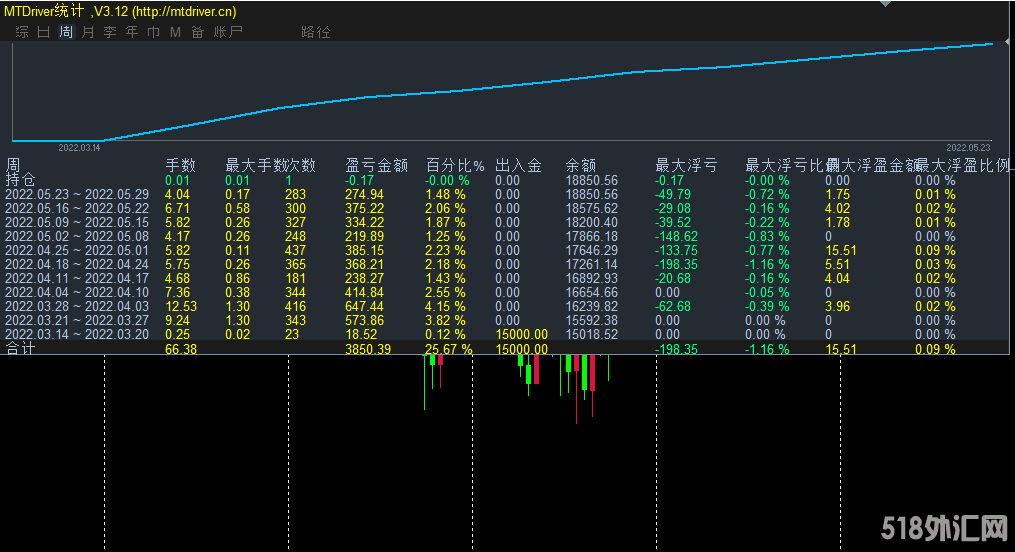The height and width of the screenshot is (552, 1015).
Task: Switch to the 季 quarterly tab
Action: click(110, 32)
